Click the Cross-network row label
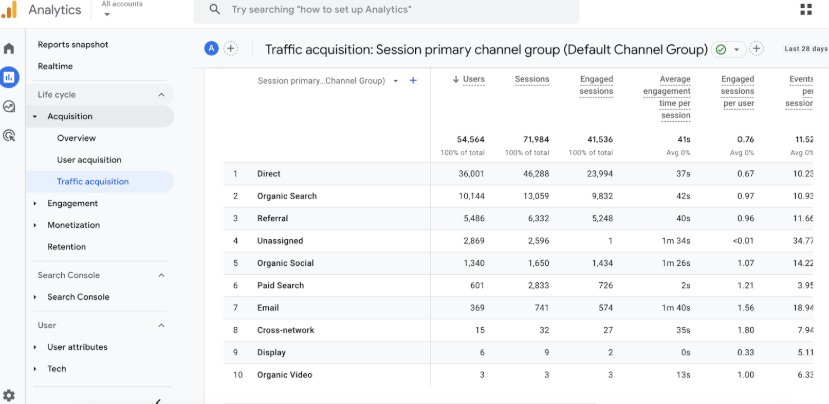This screenshot has width=829, height=404. (x=286, y=330)
